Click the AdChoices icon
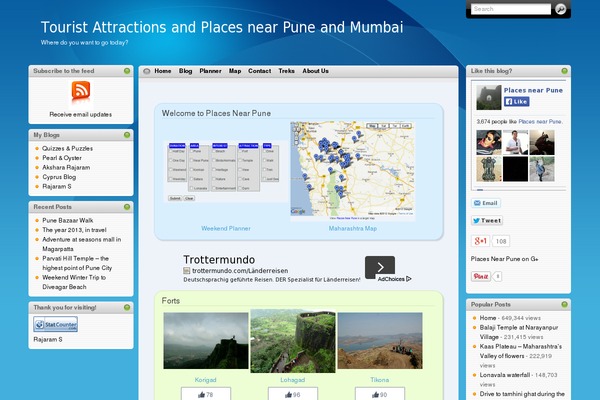Viewport: 600px width, 400px height. 409,279
